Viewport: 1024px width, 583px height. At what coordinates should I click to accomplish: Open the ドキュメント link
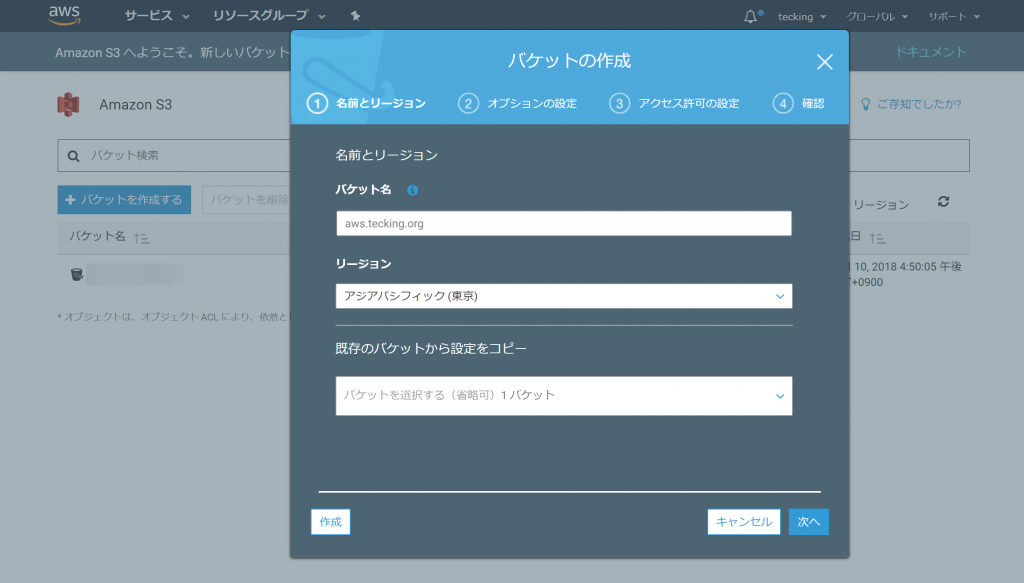931,52
